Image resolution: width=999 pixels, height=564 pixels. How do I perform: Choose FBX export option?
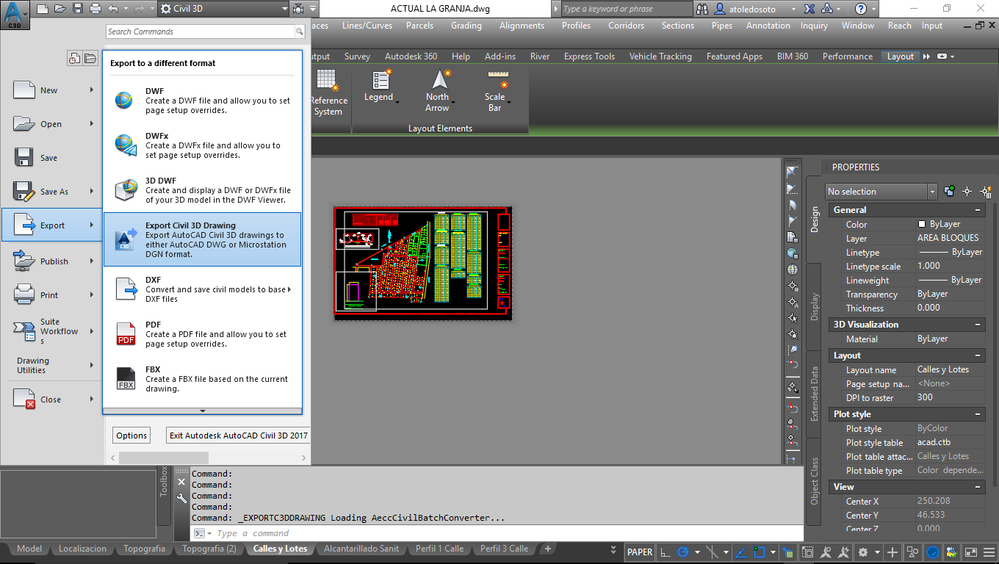click(x=202, y=379)
